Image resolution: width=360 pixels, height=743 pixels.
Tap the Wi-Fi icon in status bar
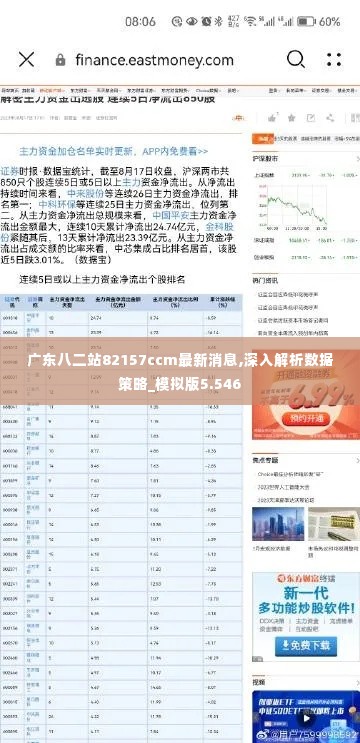click(250, 21)
